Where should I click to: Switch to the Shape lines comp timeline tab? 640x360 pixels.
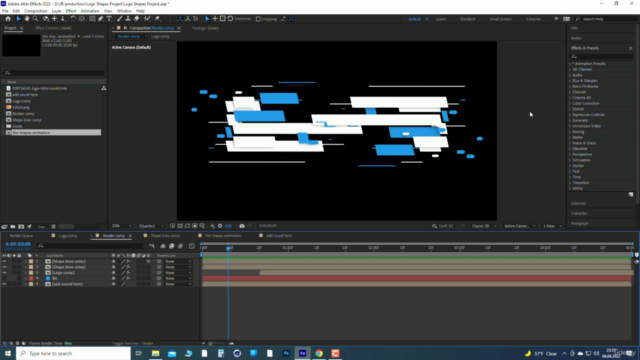click(165, 236)
